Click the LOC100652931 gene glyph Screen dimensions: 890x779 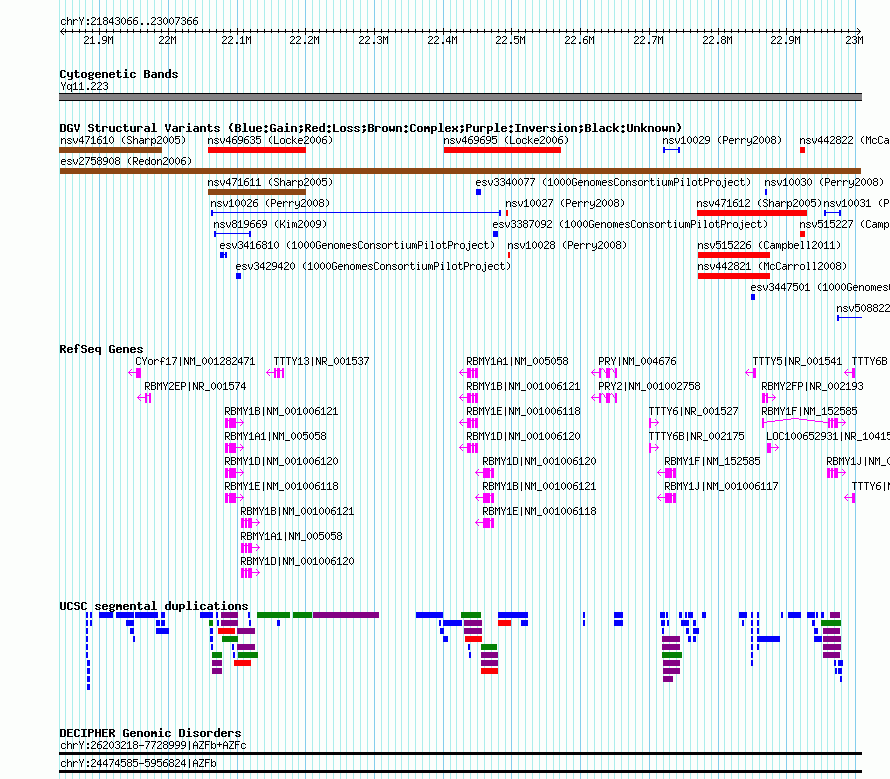tap(773, 448)
